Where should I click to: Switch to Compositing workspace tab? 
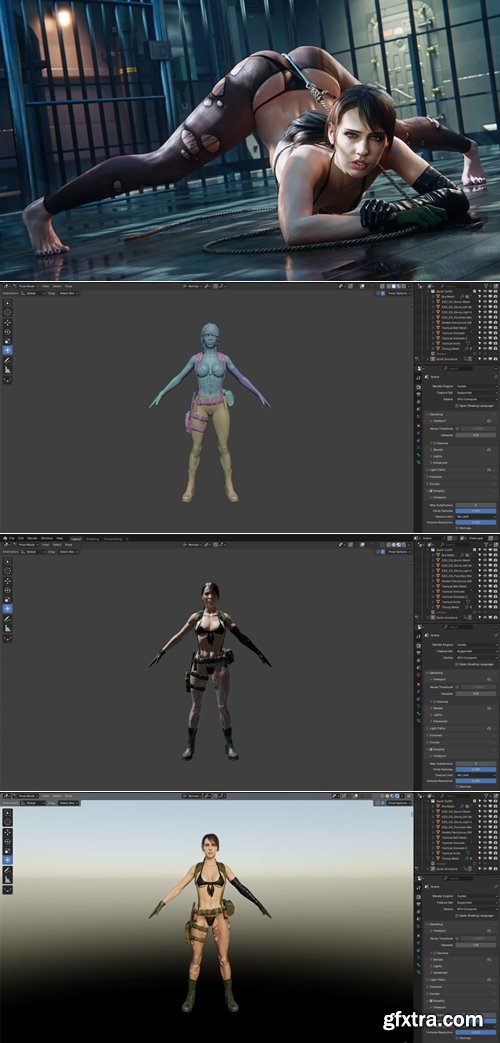(112, 538)
